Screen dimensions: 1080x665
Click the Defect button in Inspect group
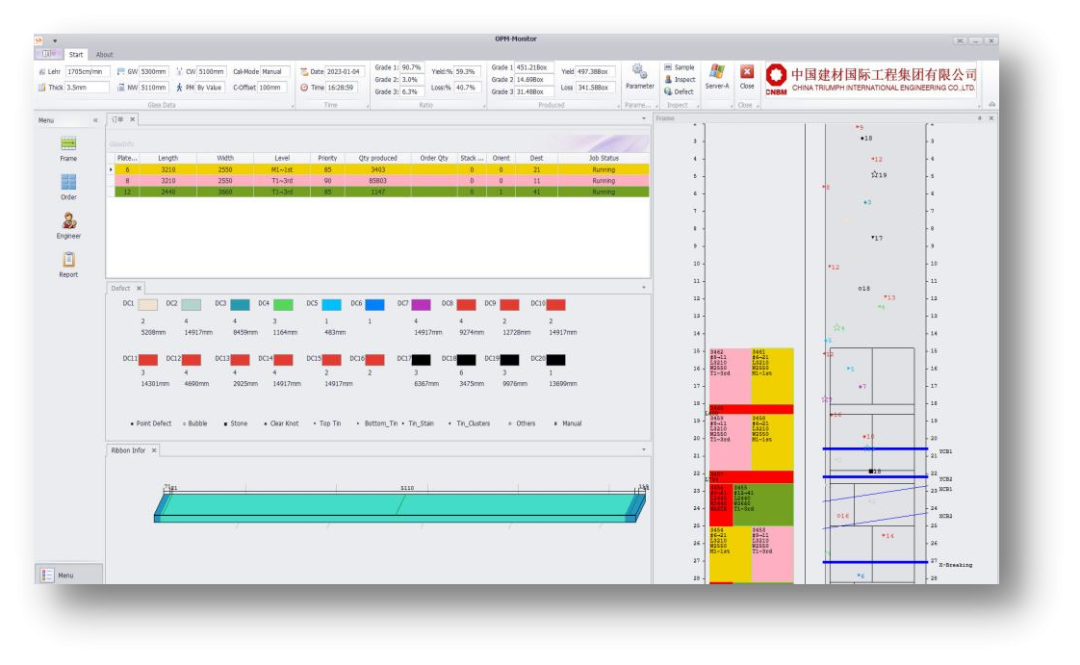679,92
